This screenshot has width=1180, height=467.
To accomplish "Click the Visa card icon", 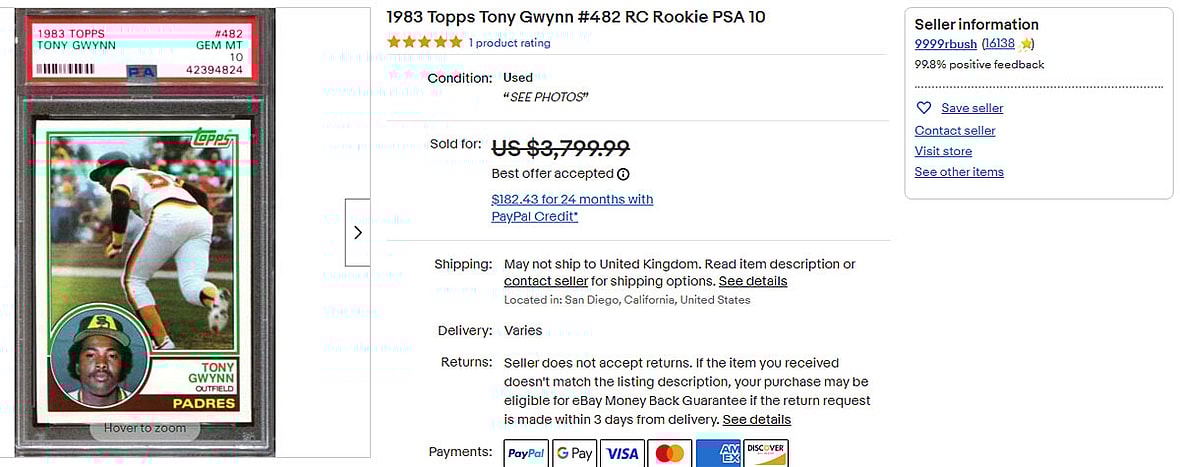I will tap(622, 453).
